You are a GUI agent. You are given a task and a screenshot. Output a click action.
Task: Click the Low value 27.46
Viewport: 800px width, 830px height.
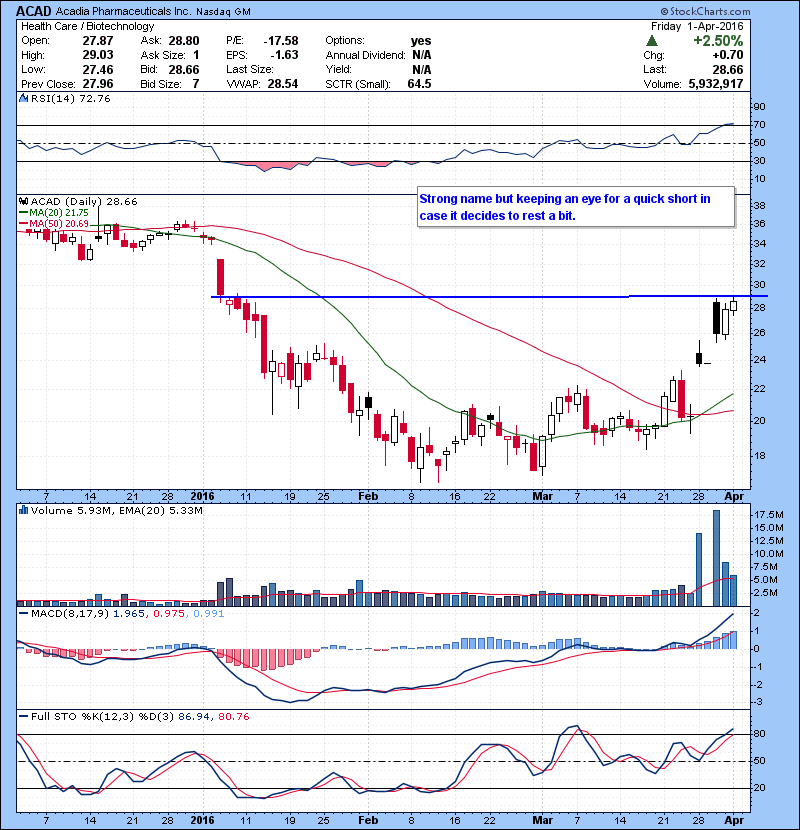click(x=98, y=69)
